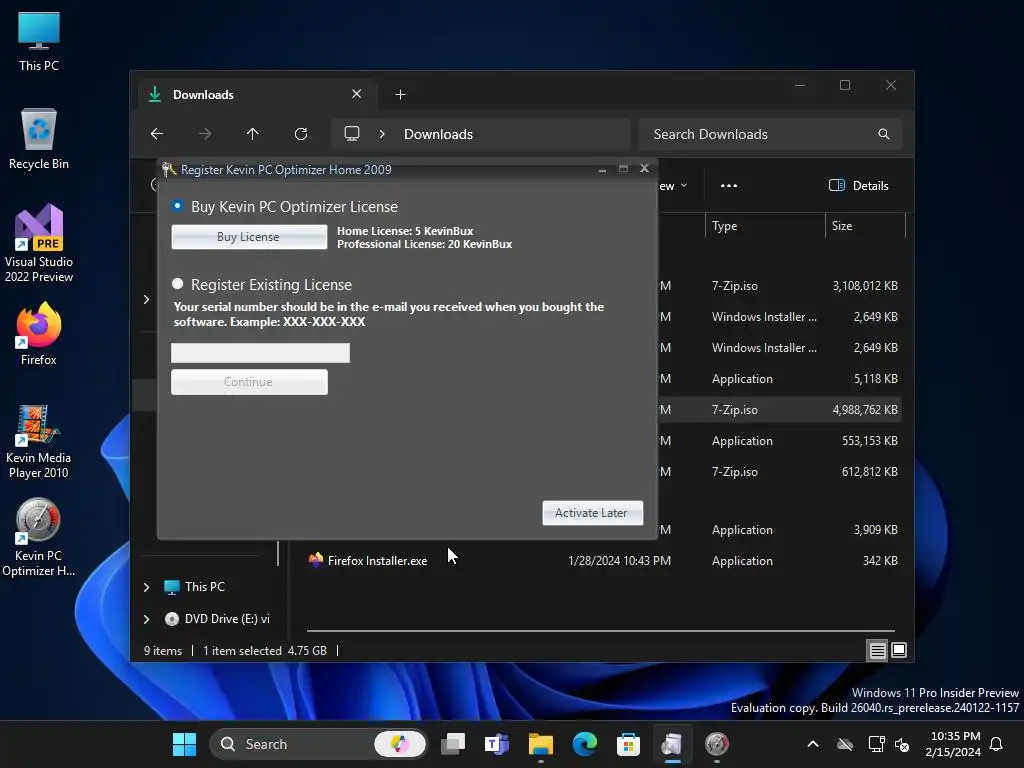The image size is (1024, 768).
Task: Open Kevin PC Optimizer desktop shortcut
Action: pos(39,538)
